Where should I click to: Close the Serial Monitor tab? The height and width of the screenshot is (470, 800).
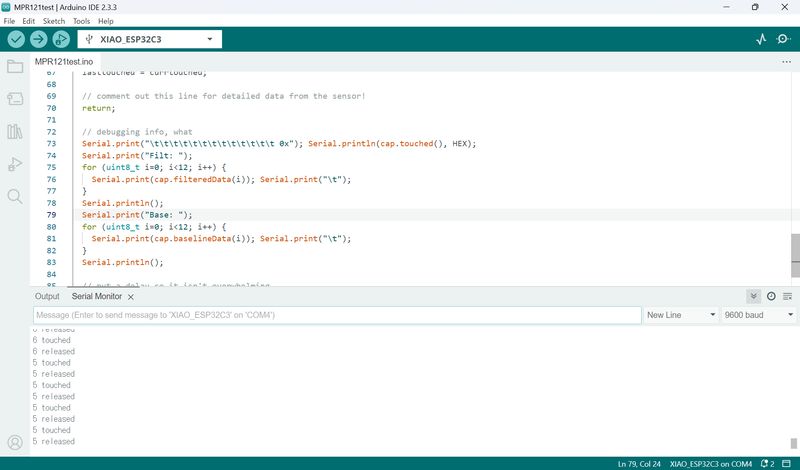[131, 297]
